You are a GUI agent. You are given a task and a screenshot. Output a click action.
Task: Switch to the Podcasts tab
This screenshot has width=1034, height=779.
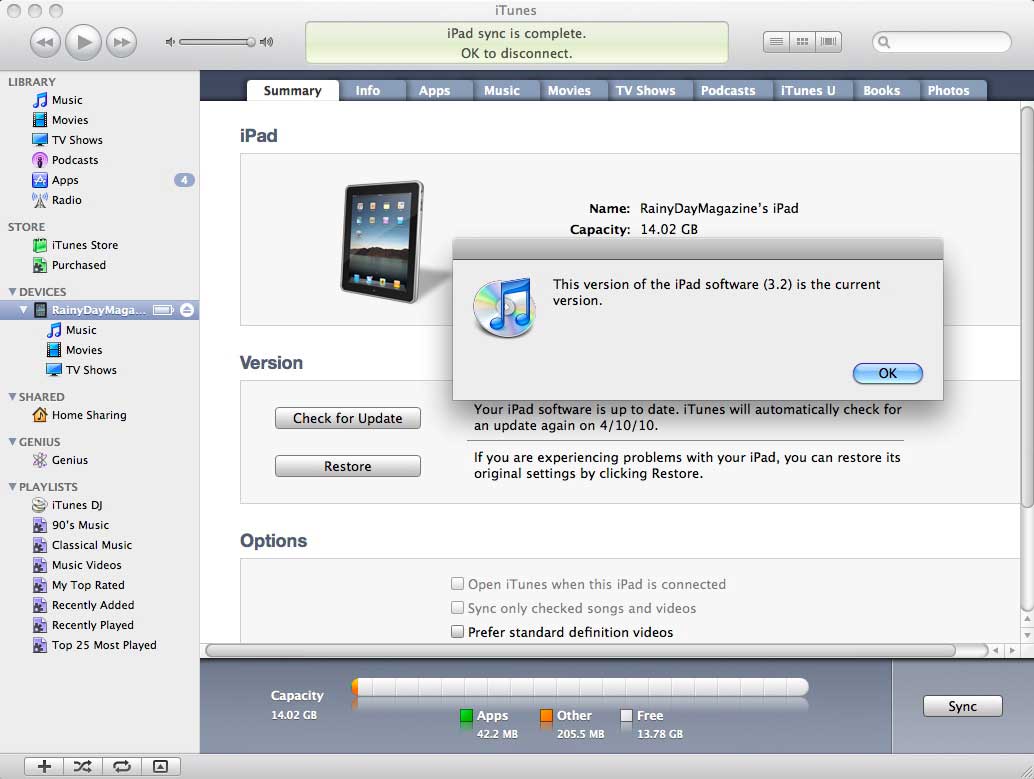[x=728, y=90]
